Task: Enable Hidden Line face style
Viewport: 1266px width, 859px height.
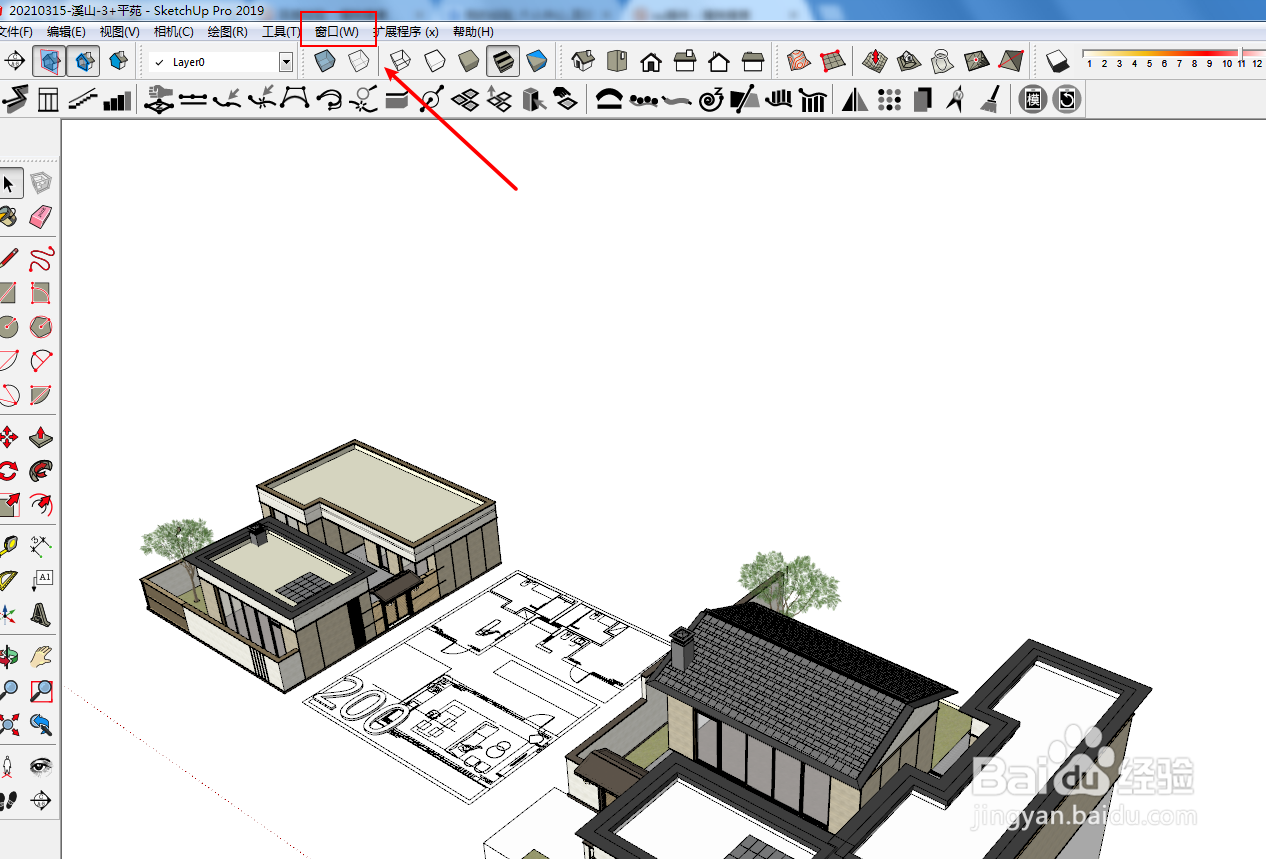Action: (435, 61)
